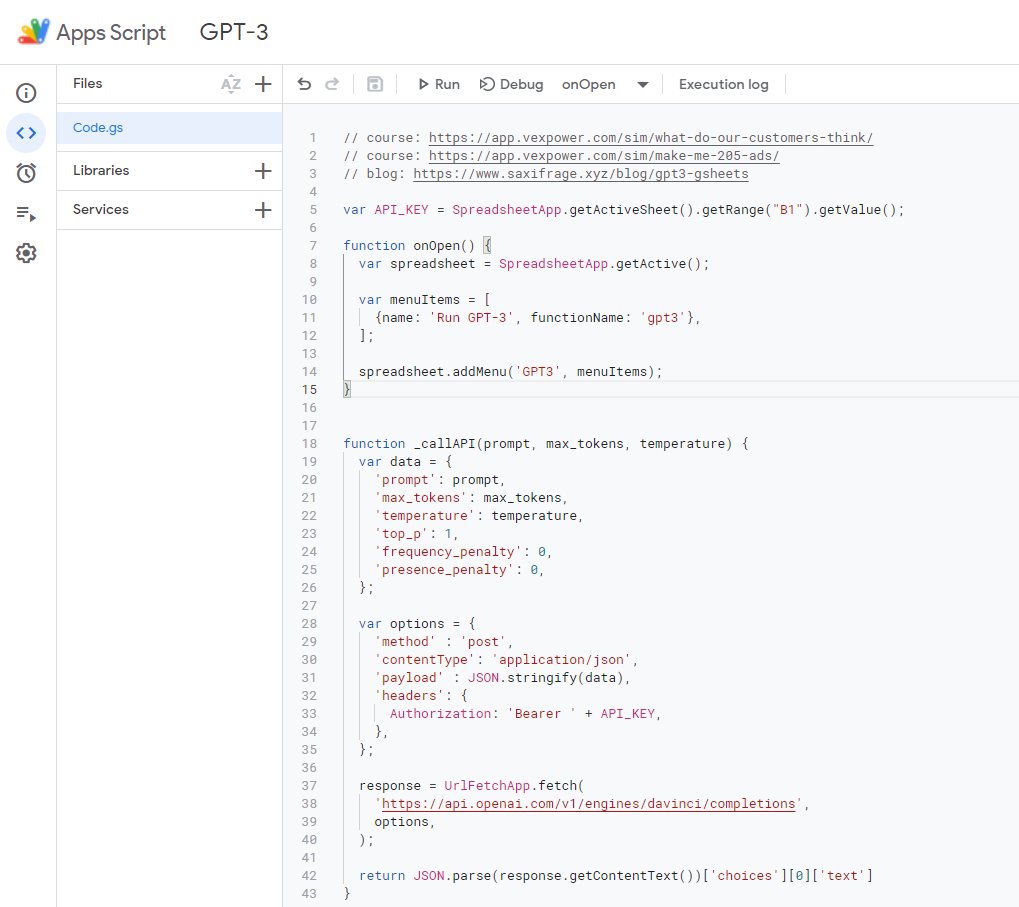The height and width of the screenshot is (907, 1019).
Task: Click 'function onOpen()' declaration text
Action: coord(409,246)
